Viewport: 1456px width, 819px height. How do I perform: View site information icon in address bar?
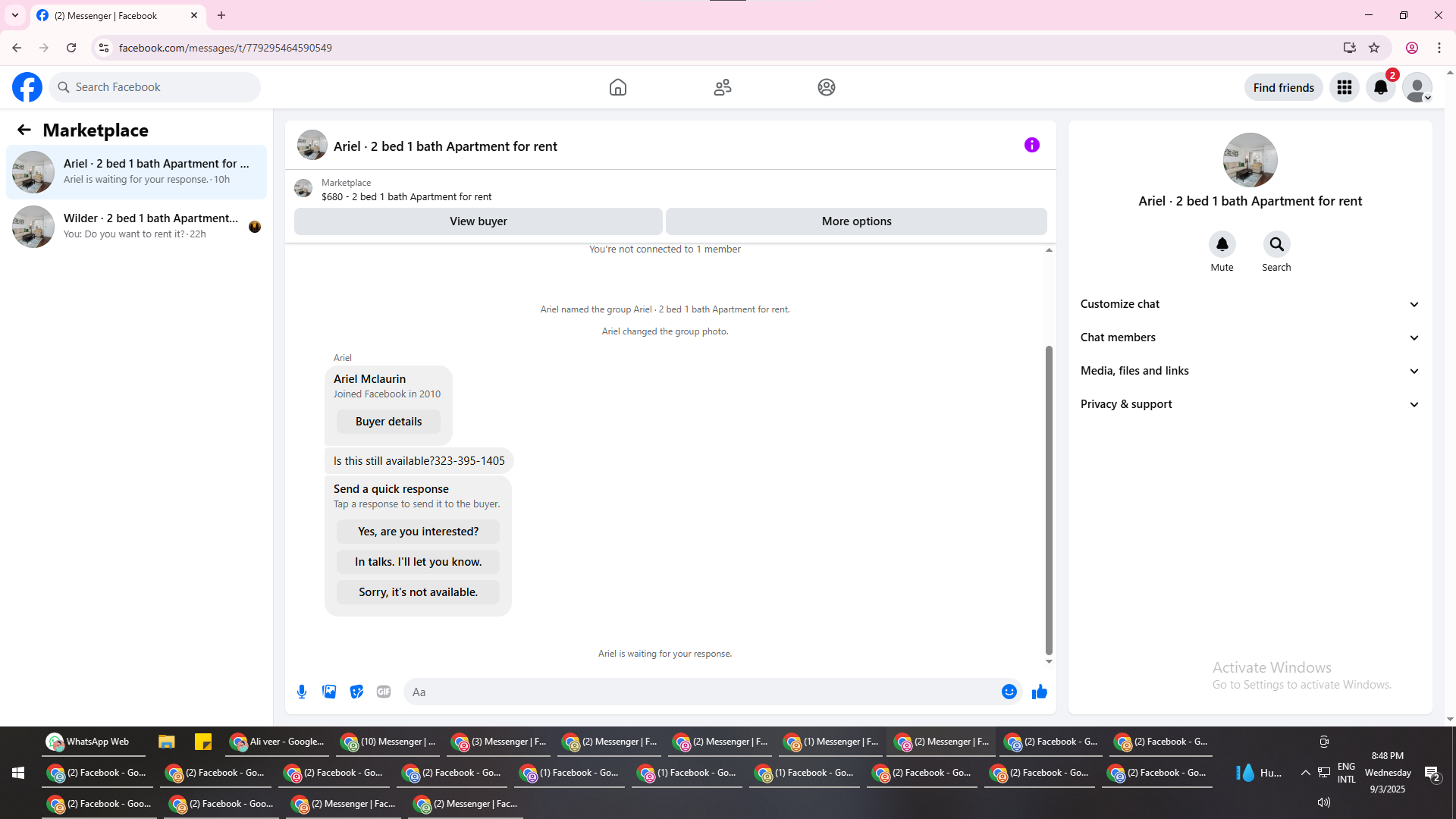tap(104, 48)
